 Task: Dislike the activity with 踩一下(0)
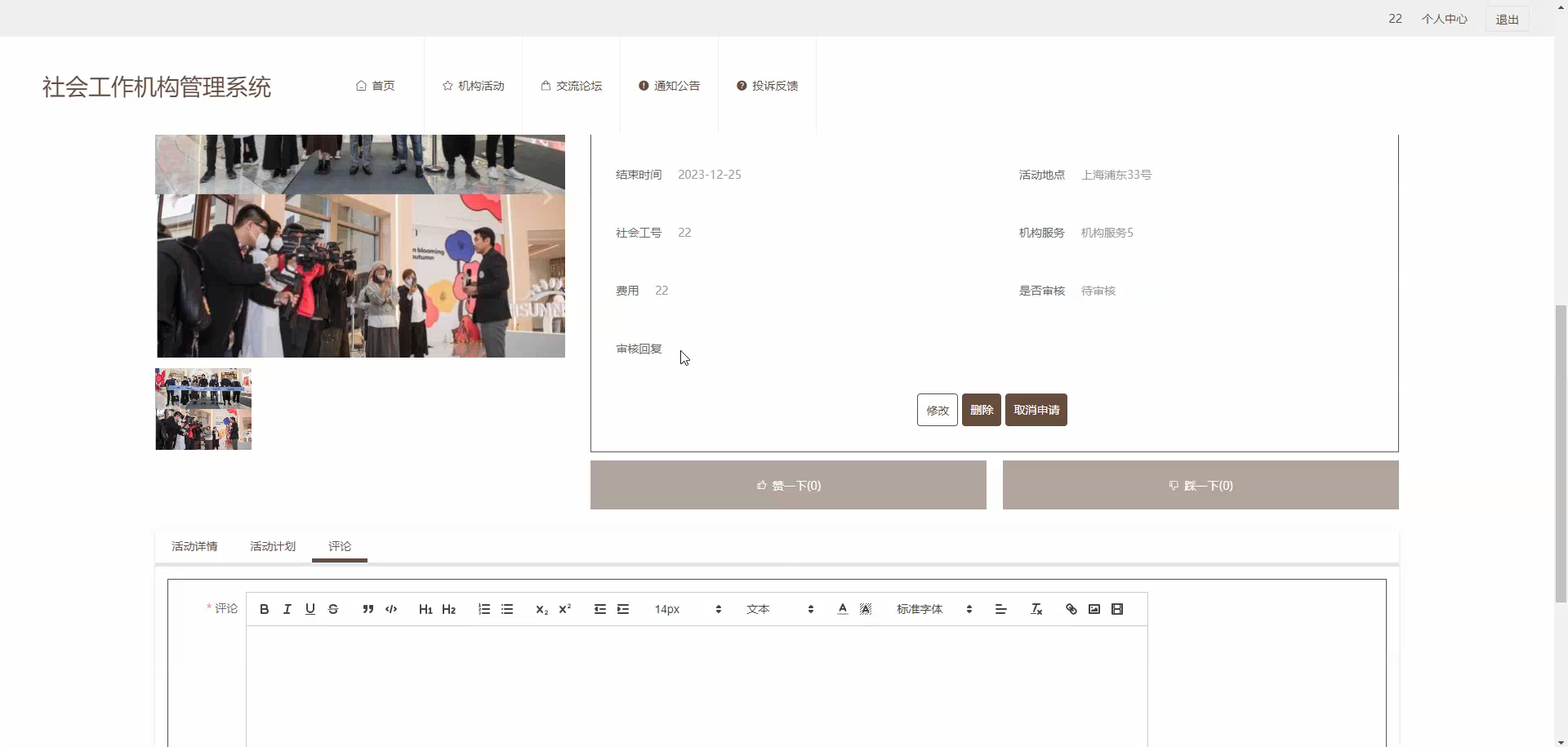click(1200, 485)
